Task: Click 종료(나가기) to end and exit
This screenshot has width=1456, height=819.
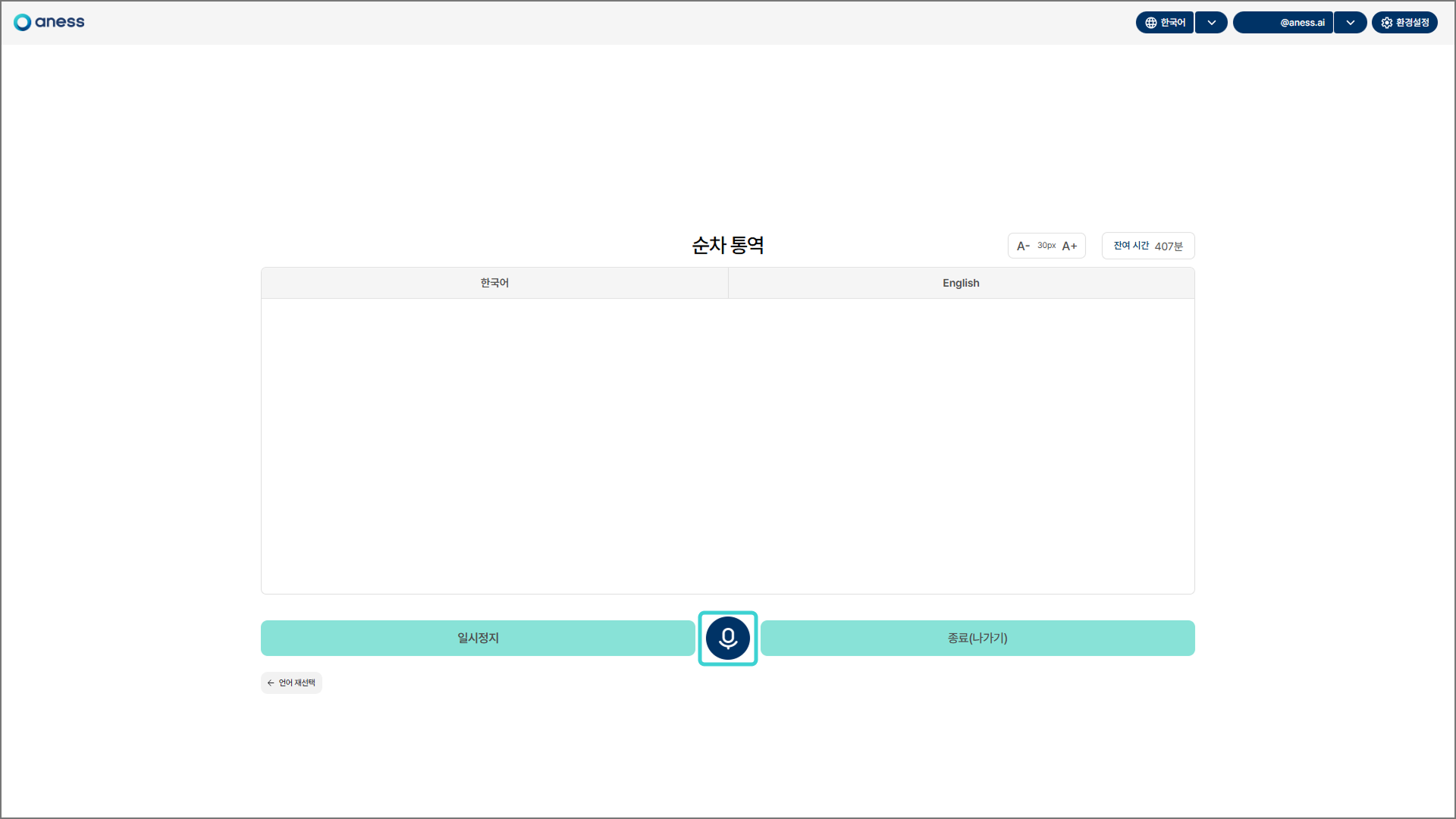Action: point(977,638)
